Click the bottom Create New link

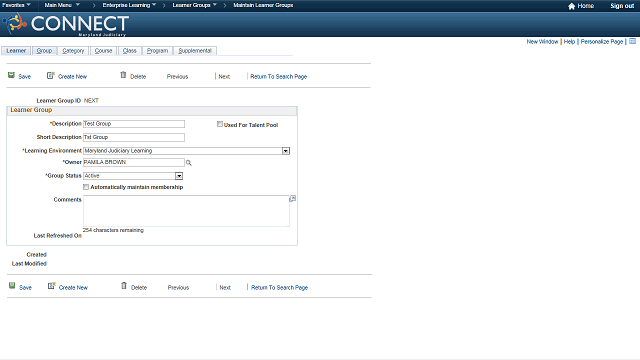pos(73,288)
